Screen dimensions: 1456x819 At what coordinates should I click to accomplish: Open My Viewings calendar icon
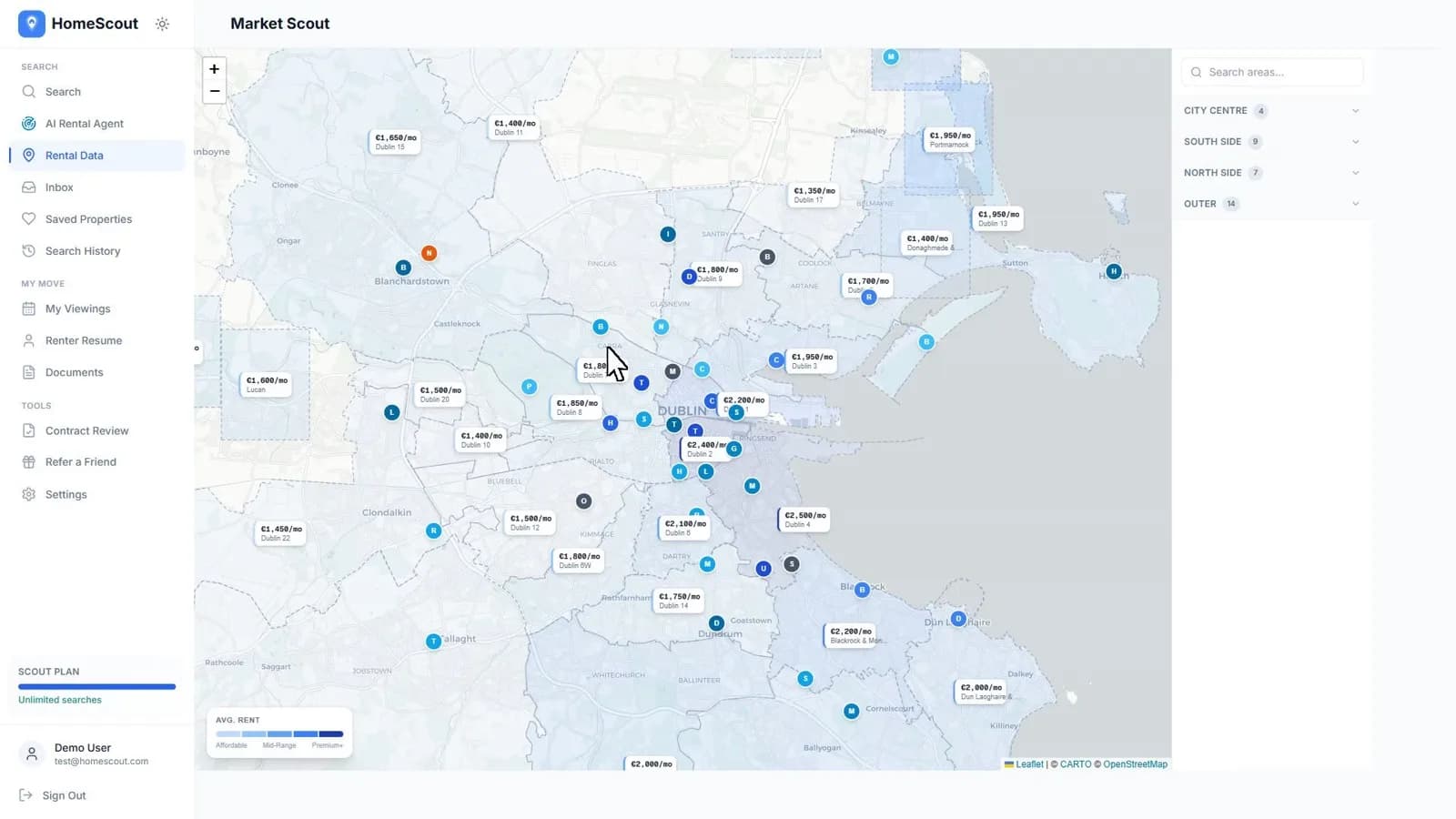coord(29,308)
